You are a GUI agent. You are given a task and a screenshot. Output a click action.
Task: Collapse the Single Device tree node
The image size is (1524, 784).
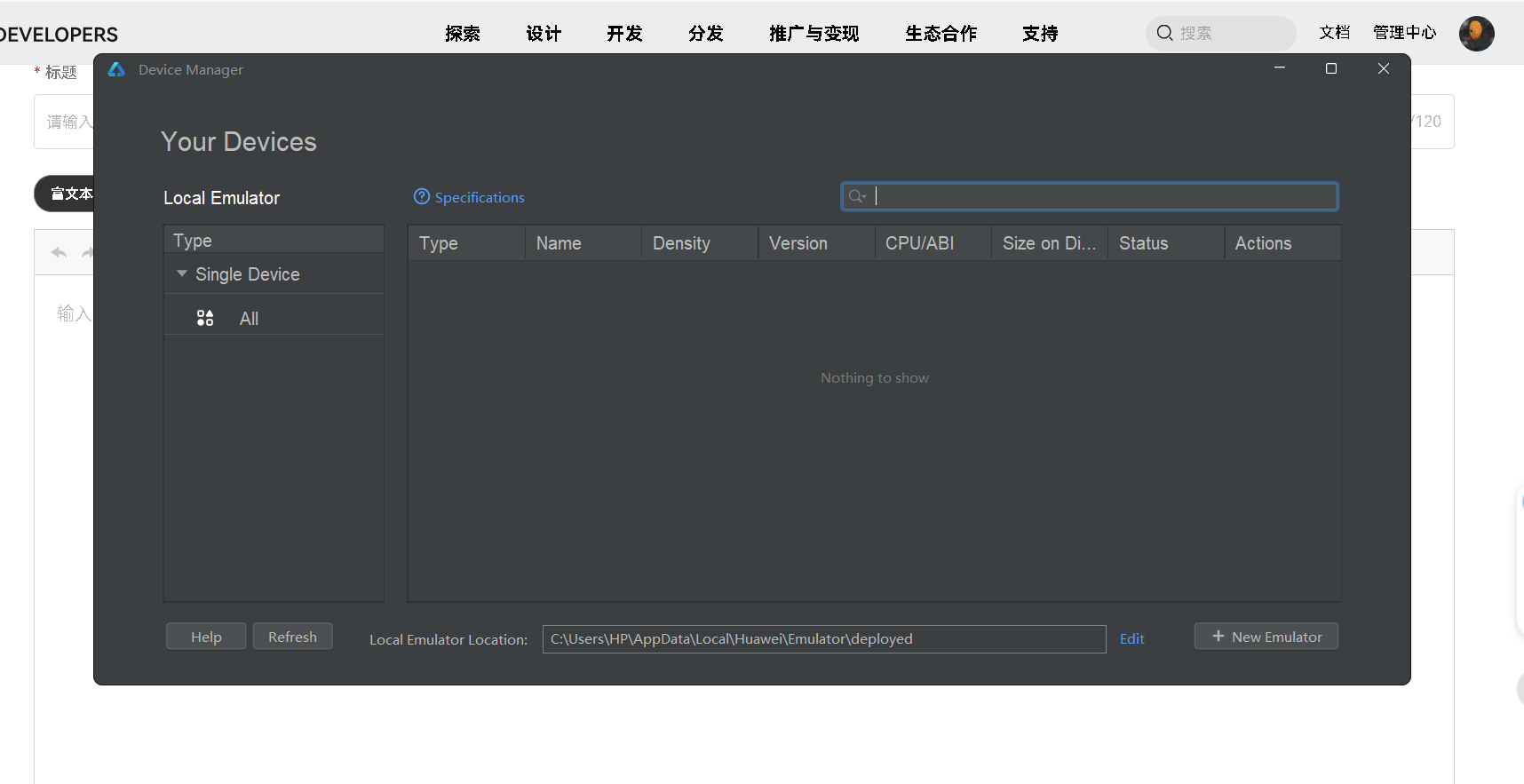tap(182, 273)
